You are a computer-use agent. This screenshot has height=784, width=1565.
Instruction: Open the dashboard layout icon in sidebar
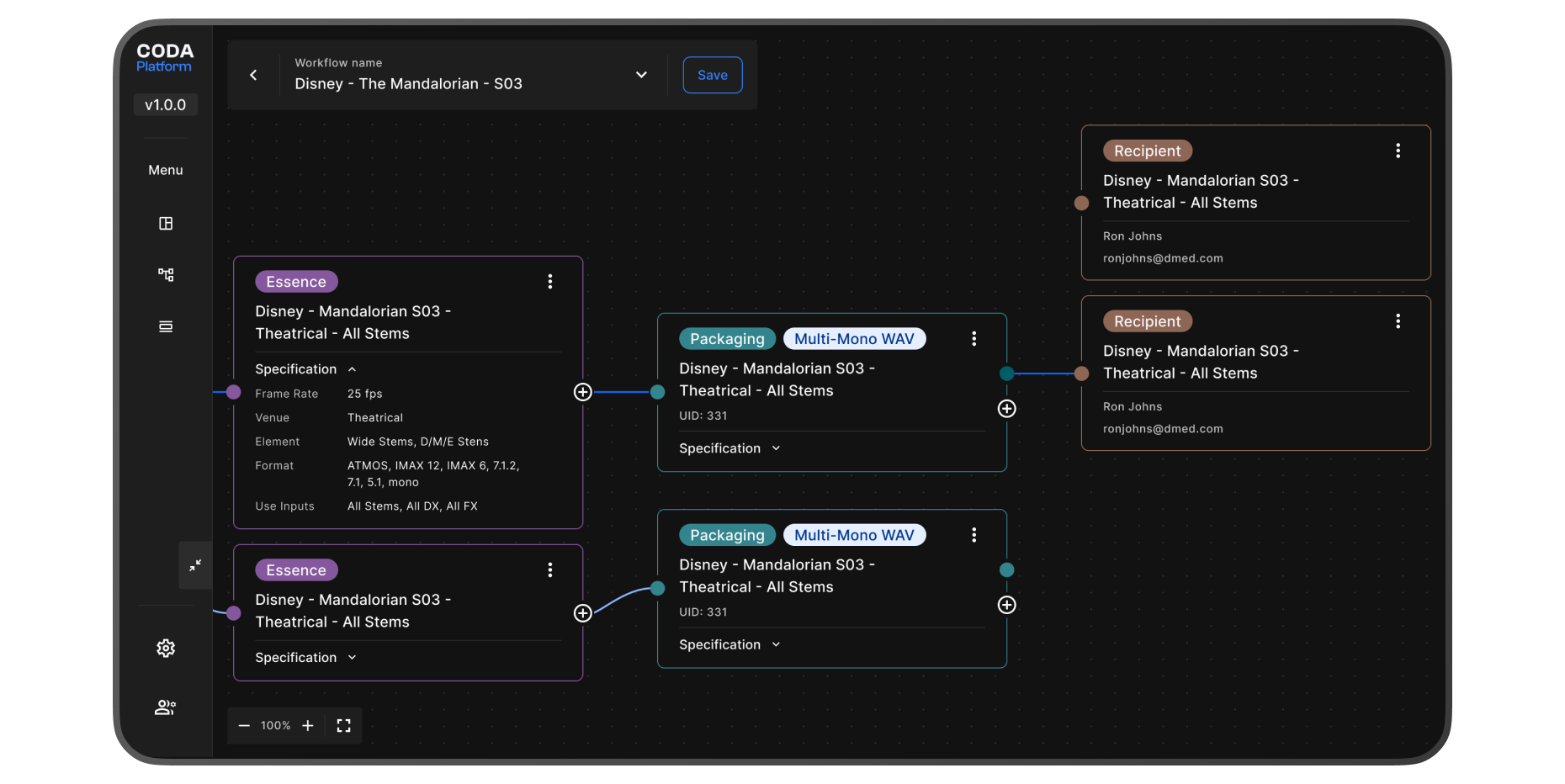(x=166, y=224)
